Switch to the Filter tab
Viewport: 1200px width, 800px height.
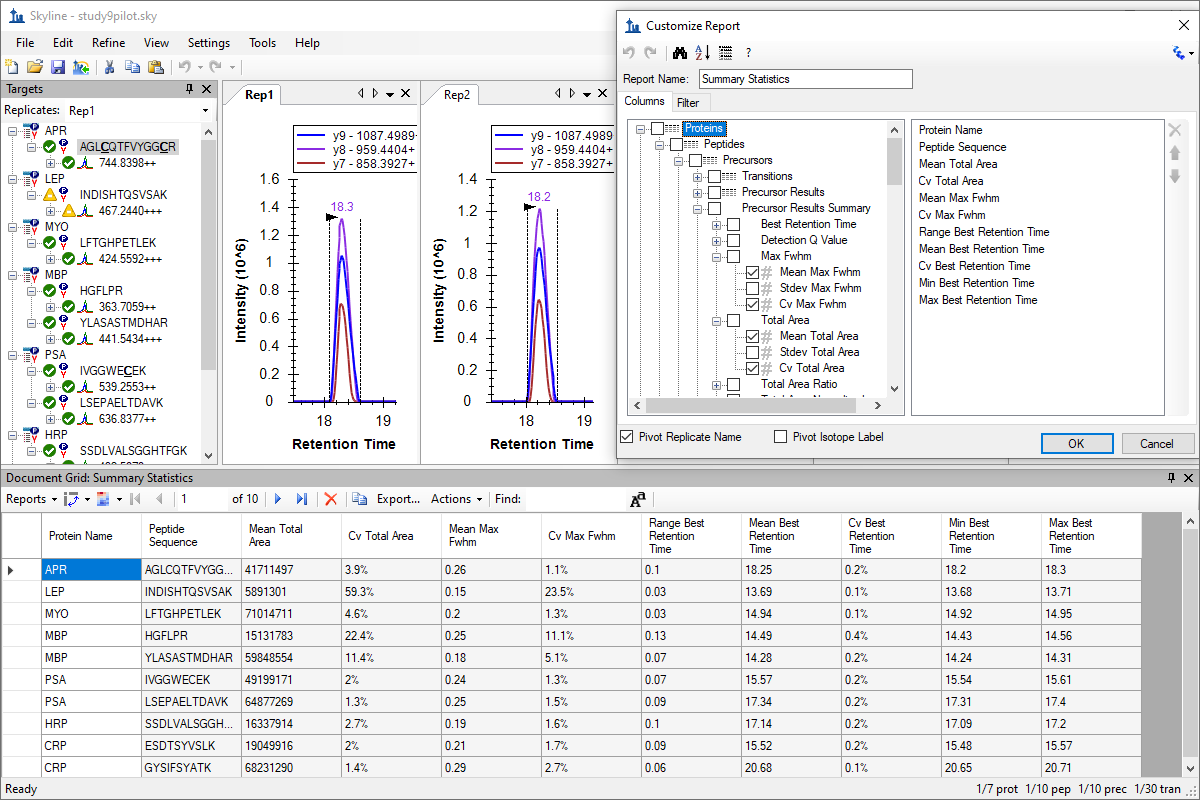[x=688, y=102]
